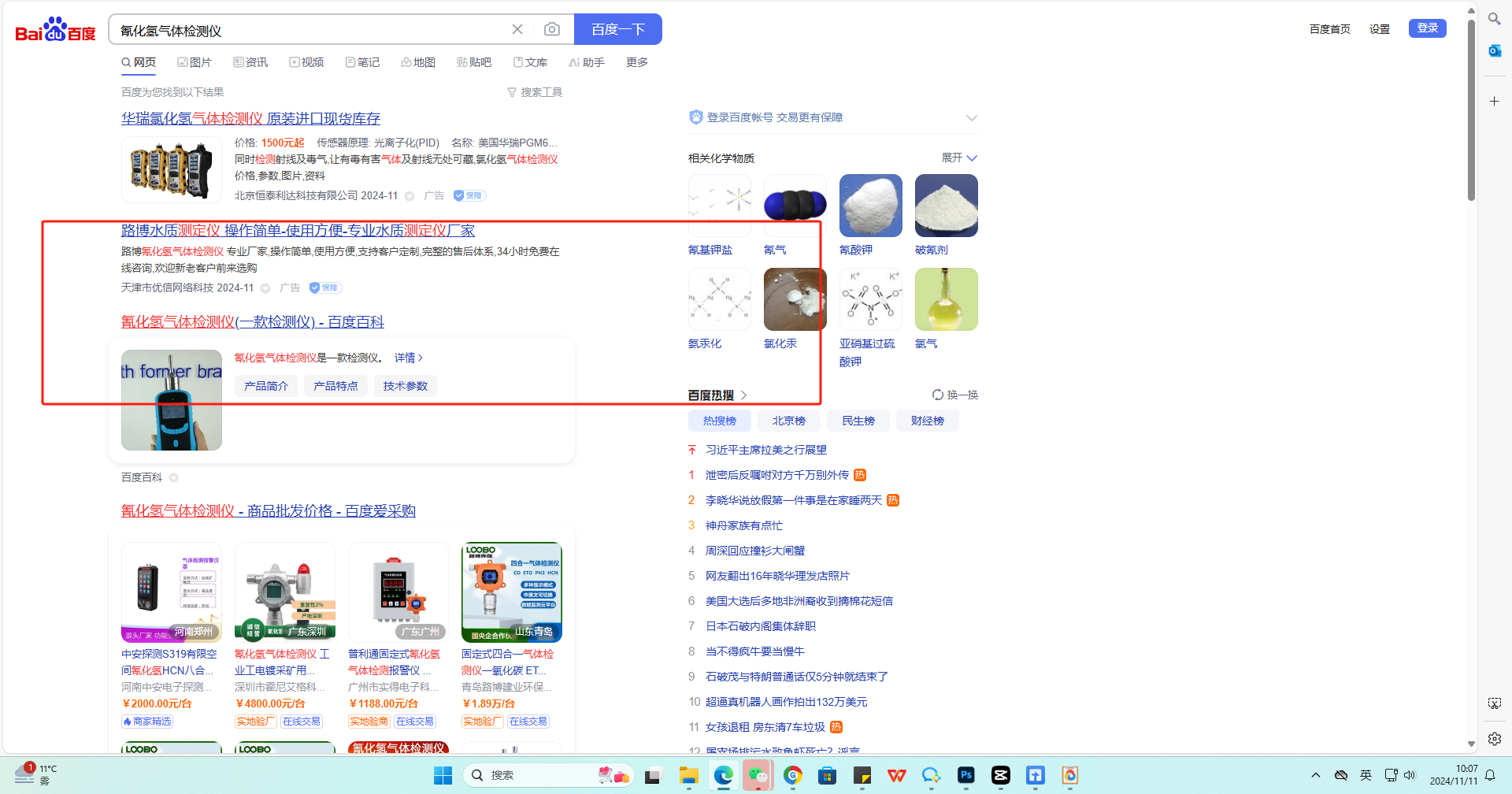Viewport: 1512px width, 794px height.
Task: Open hot search 日本石破内阁集体辞职
Action: tap(761, 626)
